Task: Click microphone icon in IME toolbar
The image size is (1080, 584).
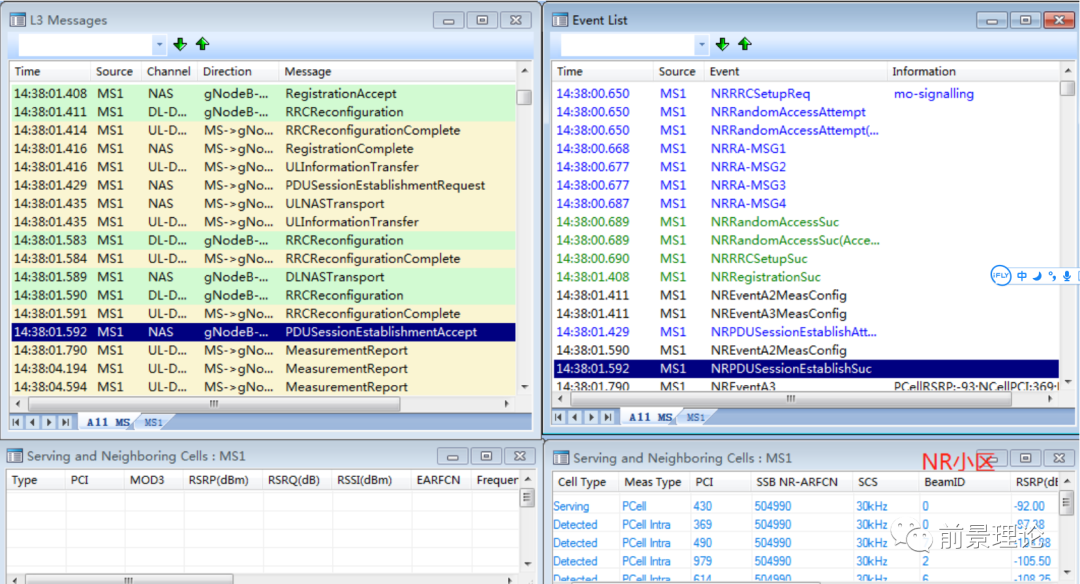Action: point(1067,275)
